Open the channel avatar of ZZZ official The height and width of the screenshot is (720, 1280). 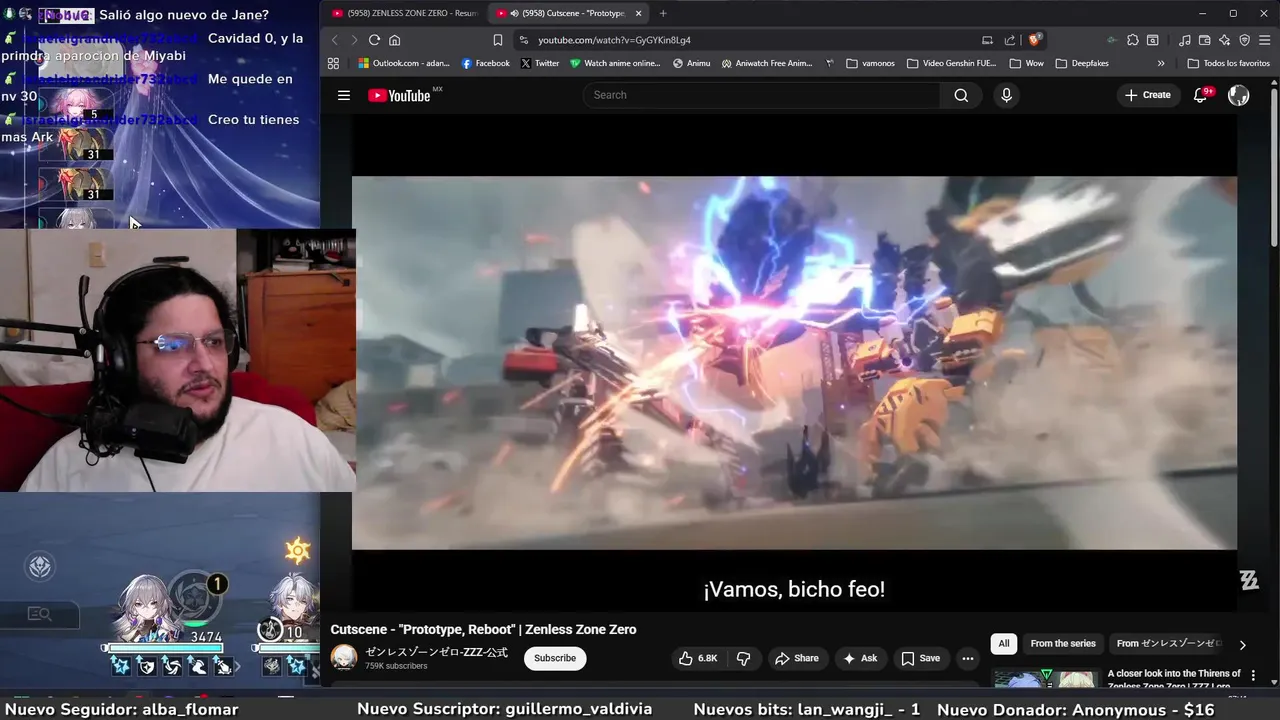pyautogui.click(x=344, y=657)
